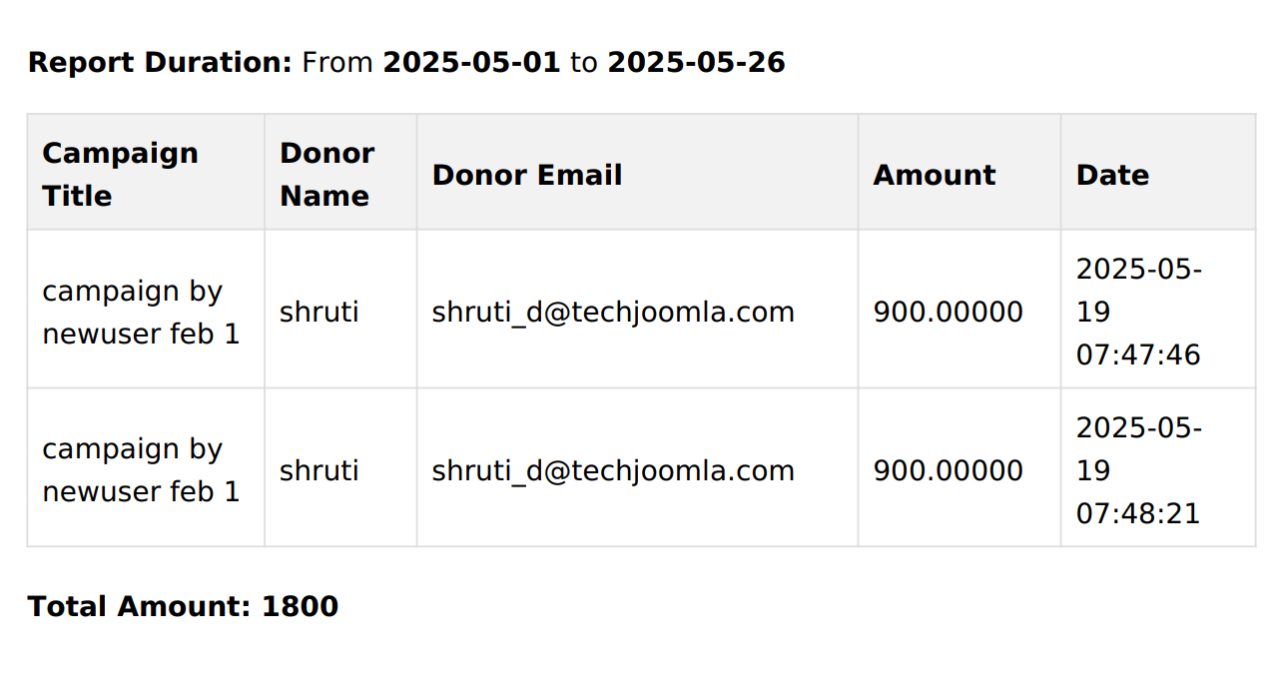Click the Donor Email column header

(527, 175)
